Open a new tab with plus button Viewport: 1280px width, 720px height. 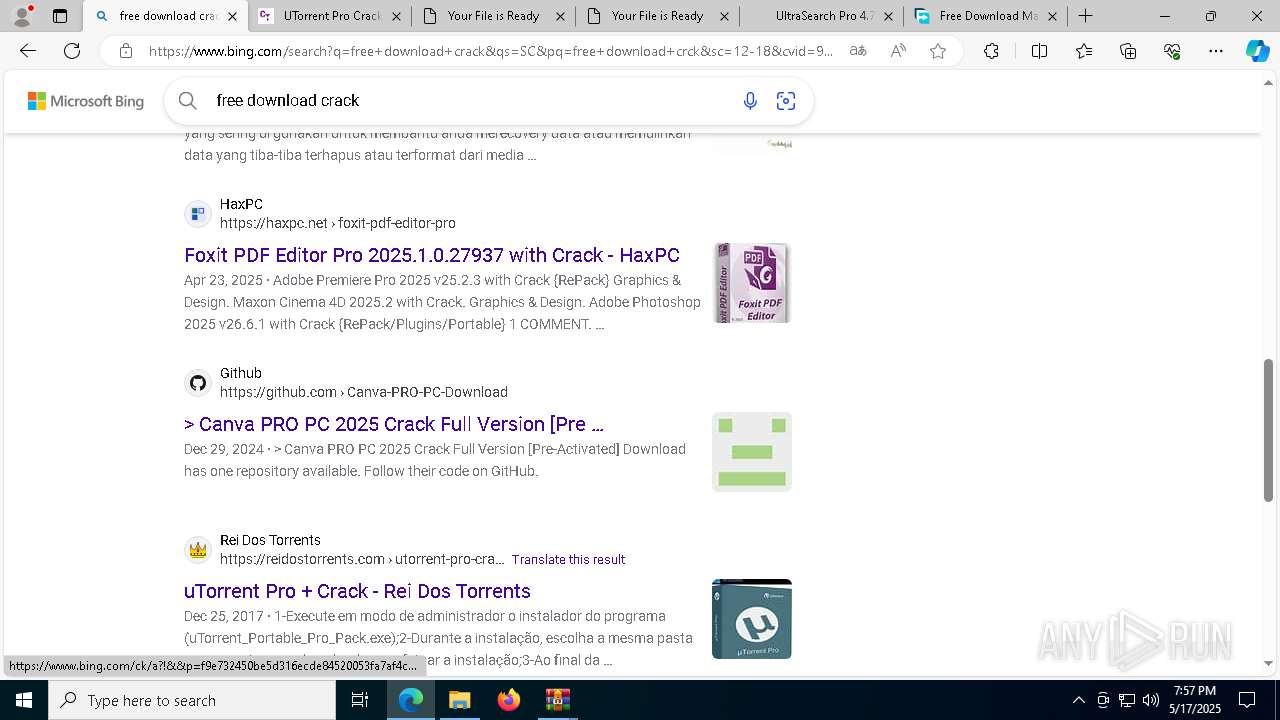click(x=1085, y=16)
